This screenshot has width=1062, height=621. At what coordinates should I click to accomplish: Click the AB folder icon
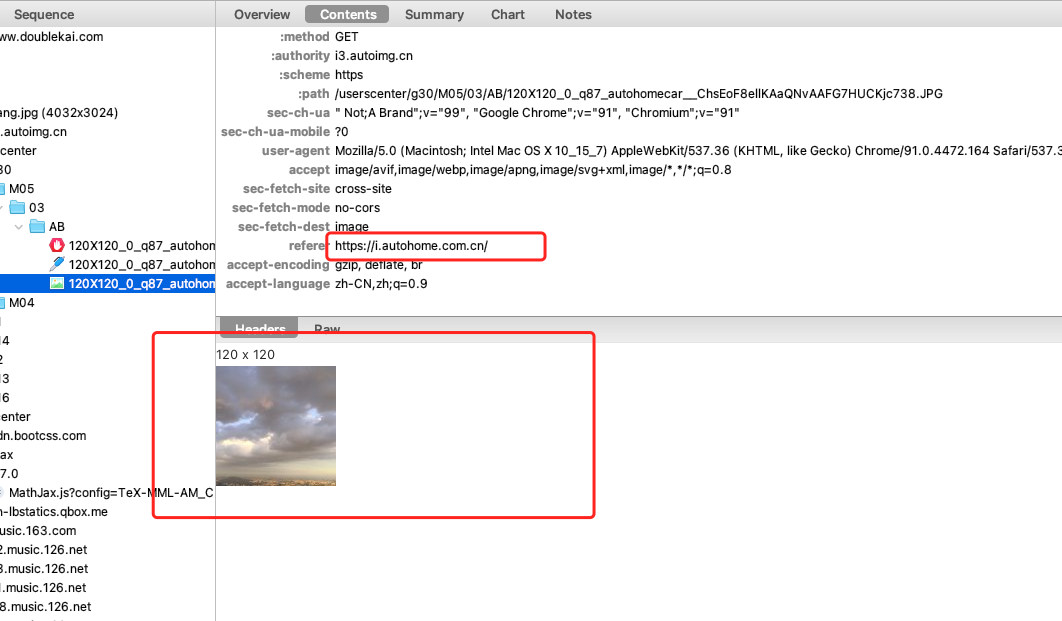[x=37, y=227]
